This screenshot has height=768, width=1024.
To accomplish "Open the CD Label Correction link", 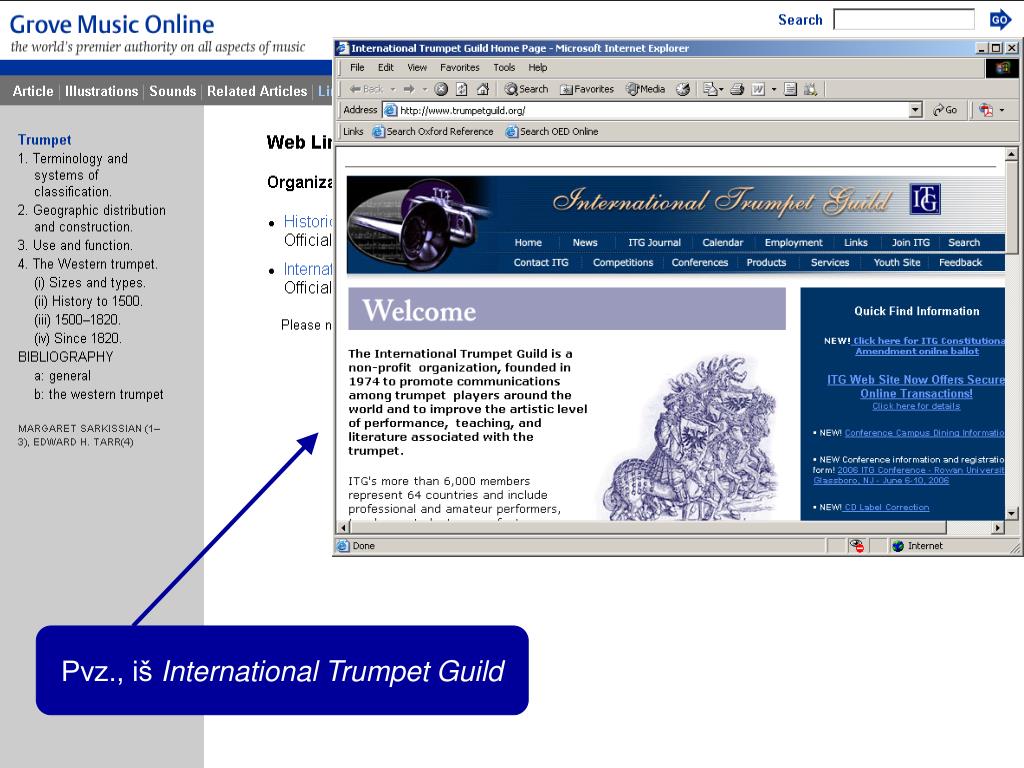I will tap(886, 507).
